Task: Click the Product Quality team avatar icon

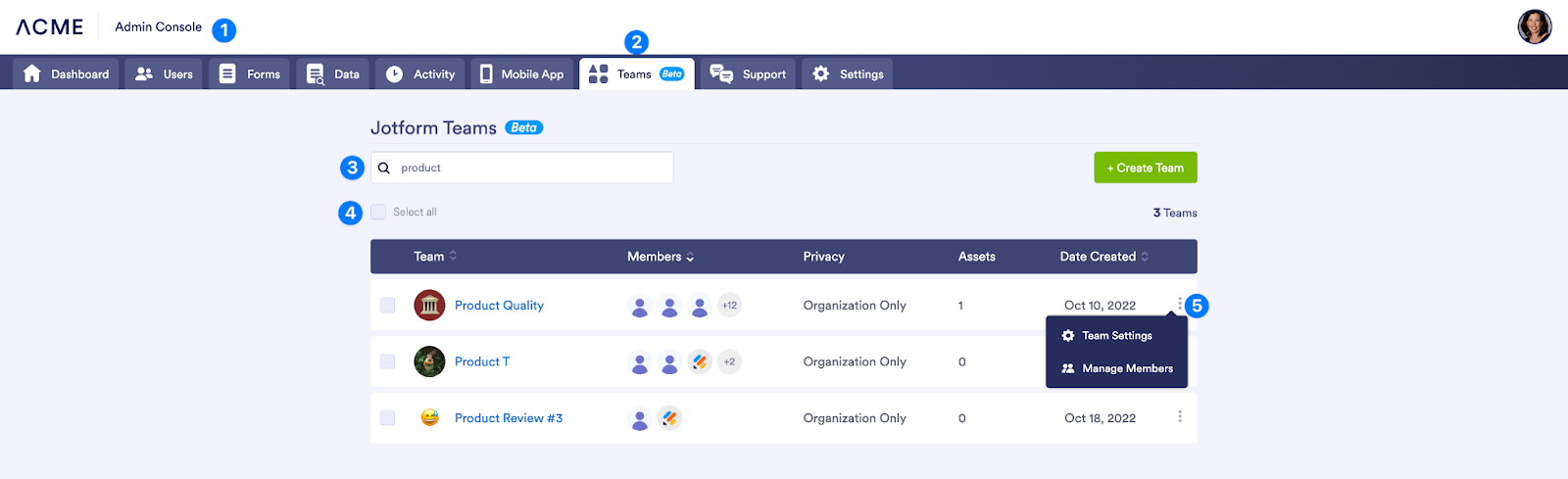Action: point(429,306)
